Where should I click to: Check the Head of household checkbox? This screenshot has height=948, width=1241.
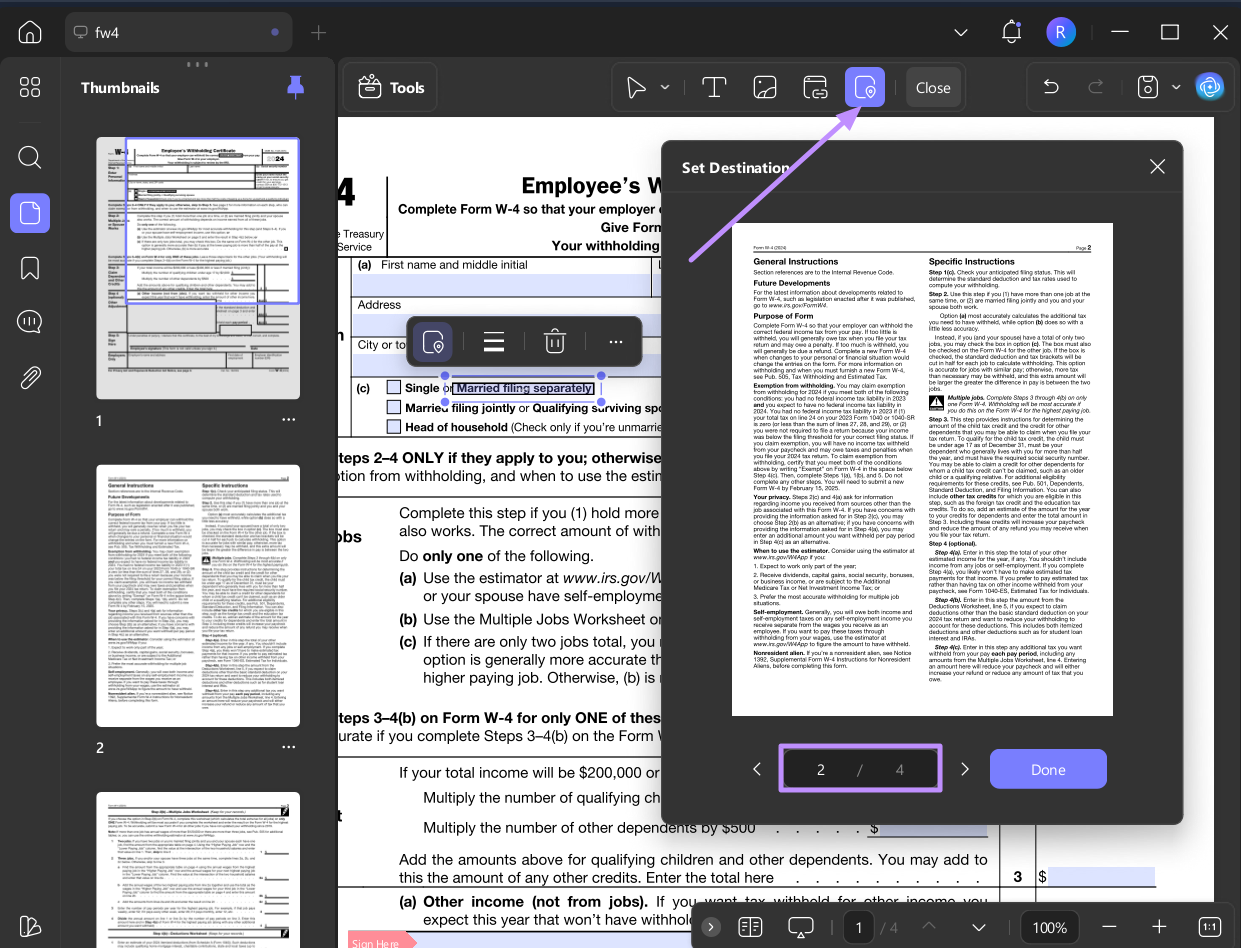point(394,426)
